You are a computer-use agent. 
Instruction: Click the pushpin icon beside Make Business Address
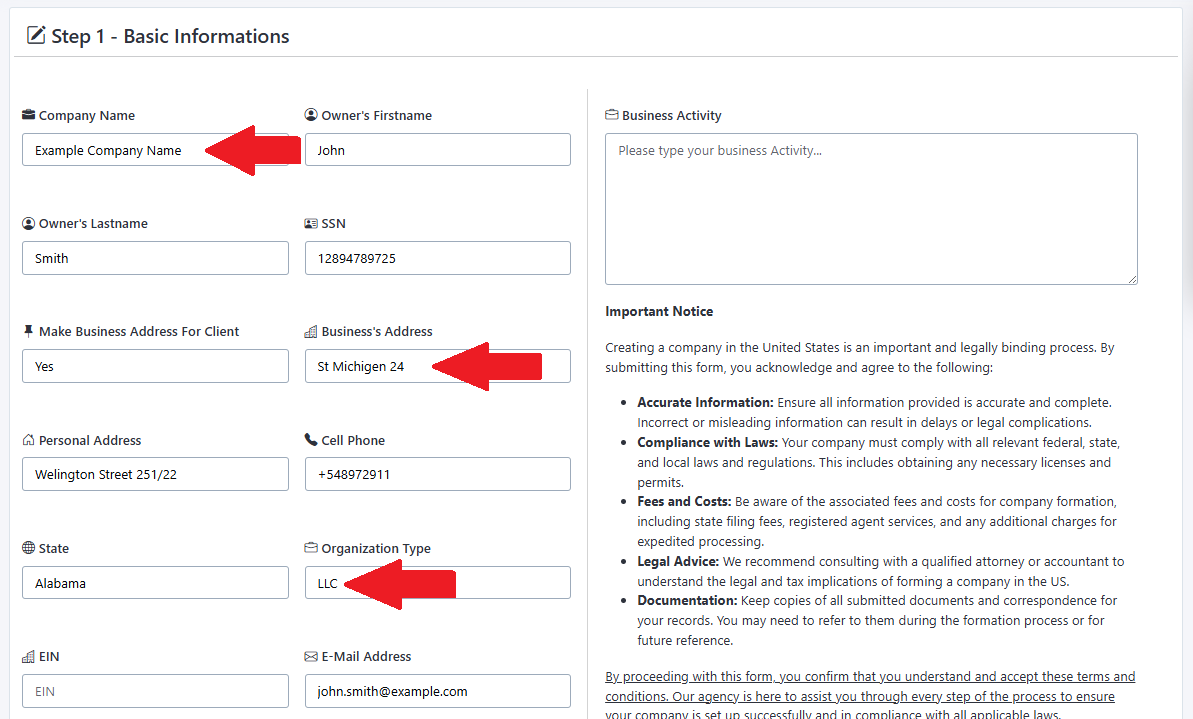29,331
